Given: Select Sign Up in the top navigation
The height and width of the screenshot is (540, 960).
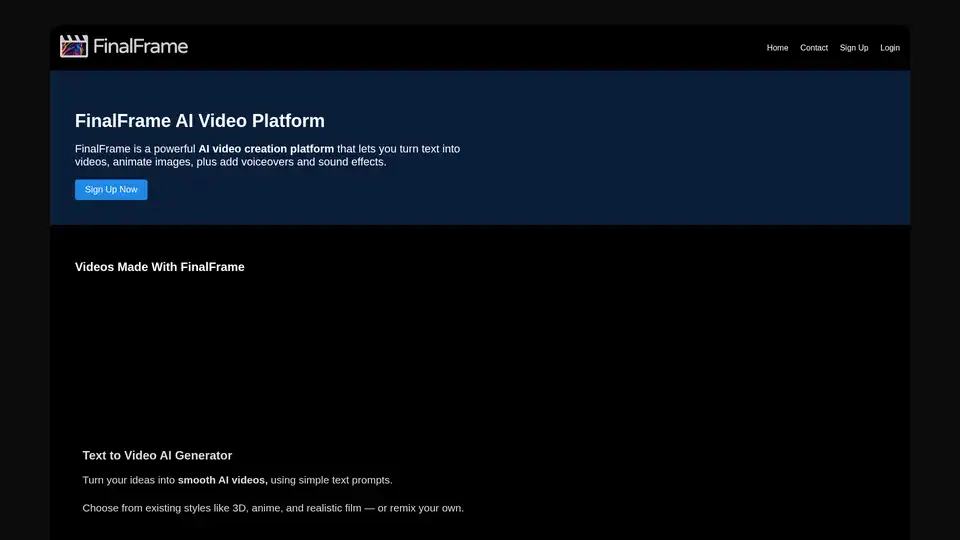Looking at the screenshot, I should [x=854, y=48].
